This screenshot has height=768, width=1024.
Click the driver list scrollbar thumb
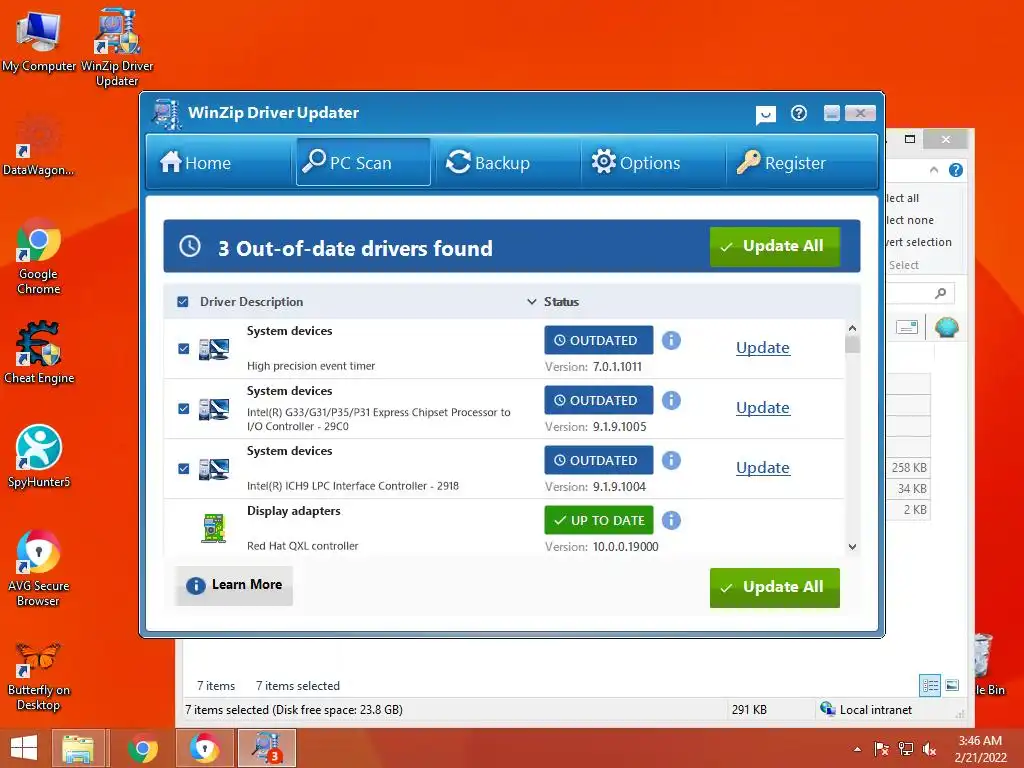(x=852, y=344)
